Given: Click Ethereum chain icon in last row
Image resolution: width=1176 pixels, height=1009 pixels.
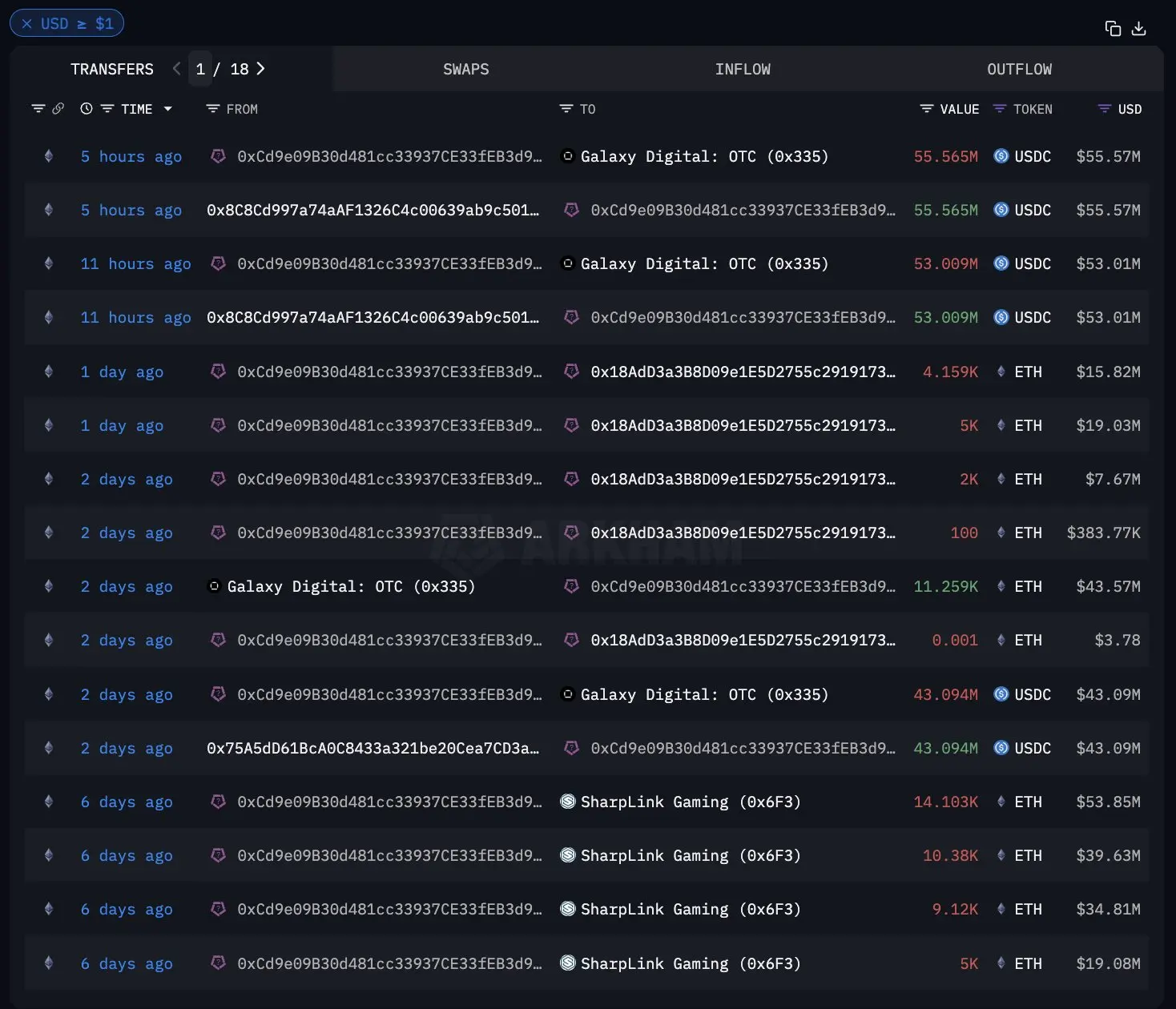Looking at the screenshot, I should 49,963.
